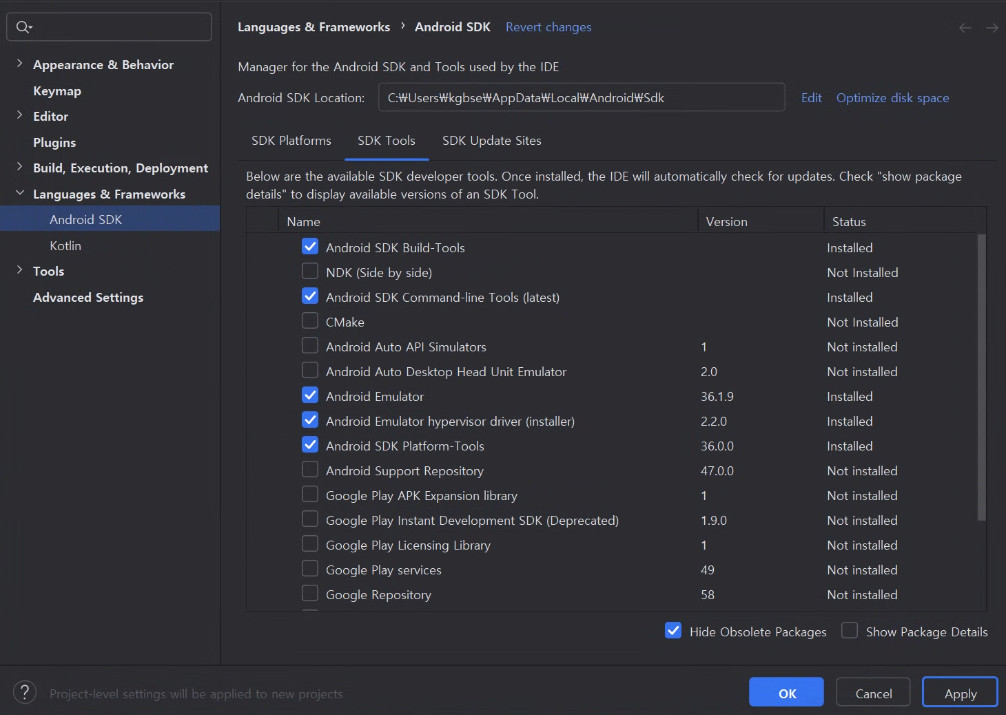1006x715 pixels.
Task: Click version 36.0.0 of Platform-Tools
Action: [717, 446]
